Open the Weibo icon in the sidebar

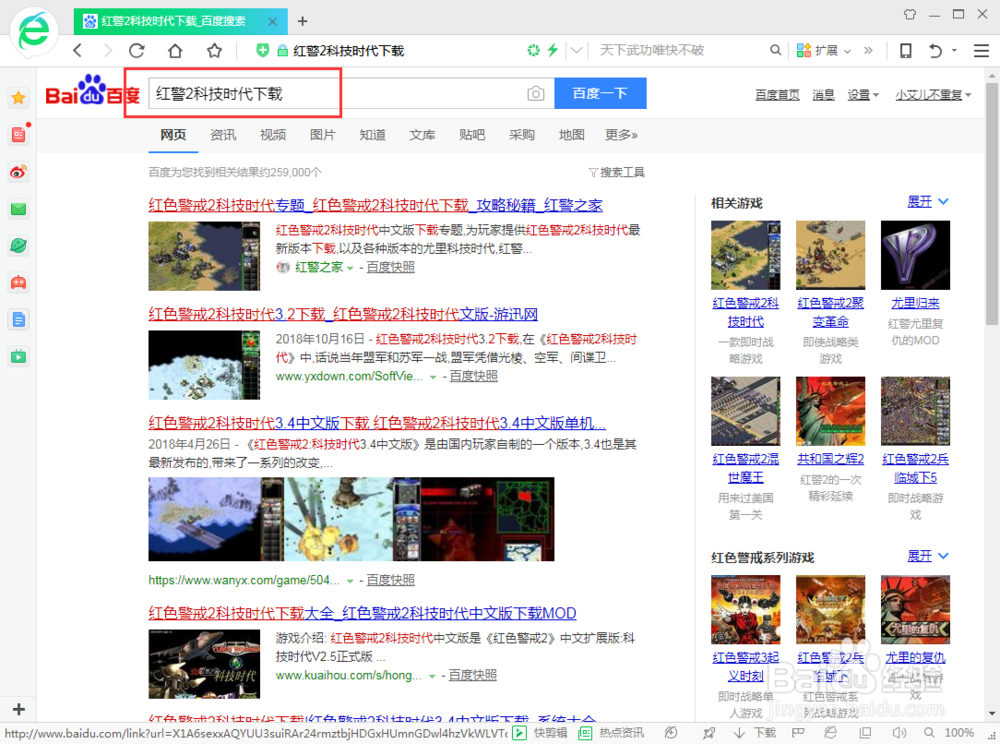(x=18, y=171)
